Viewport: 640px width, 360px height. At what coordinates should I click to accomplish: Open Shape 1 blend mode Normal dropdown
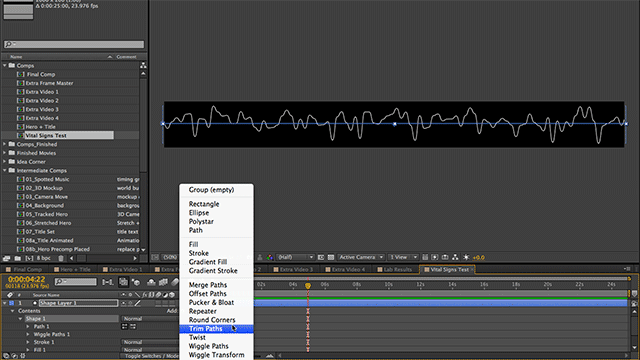click(x=149, y=319)
